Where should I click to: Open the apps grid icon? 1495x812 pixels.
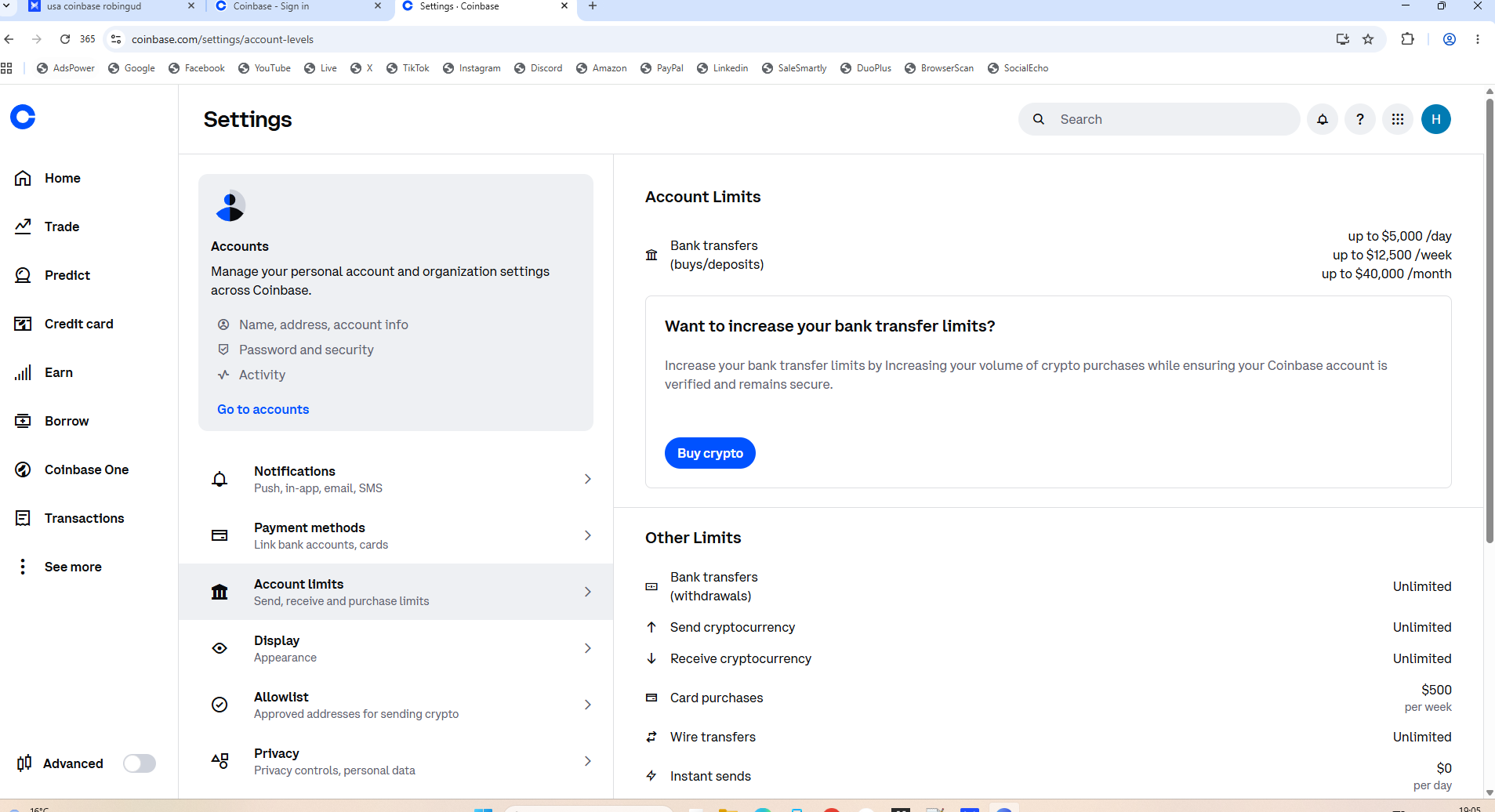(x=1398, y=119)
